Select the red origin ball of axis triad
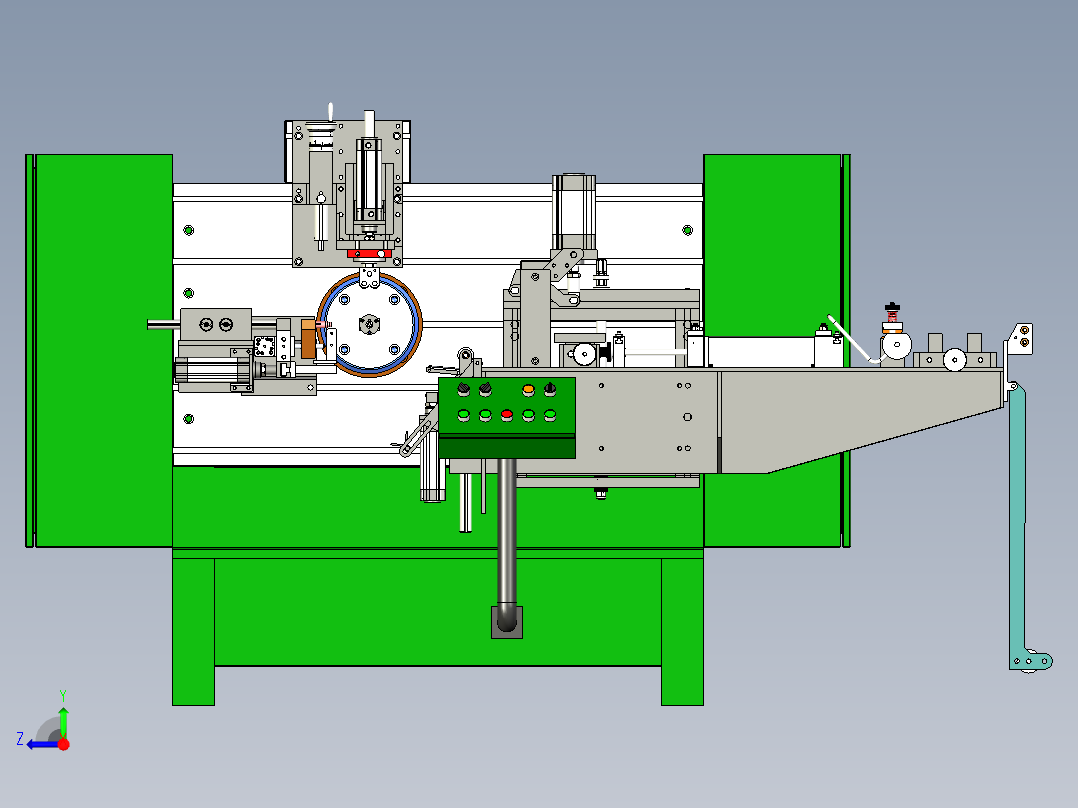This screenshot has width=1078, height=808. pyautogui.click(x=64, y=744)
